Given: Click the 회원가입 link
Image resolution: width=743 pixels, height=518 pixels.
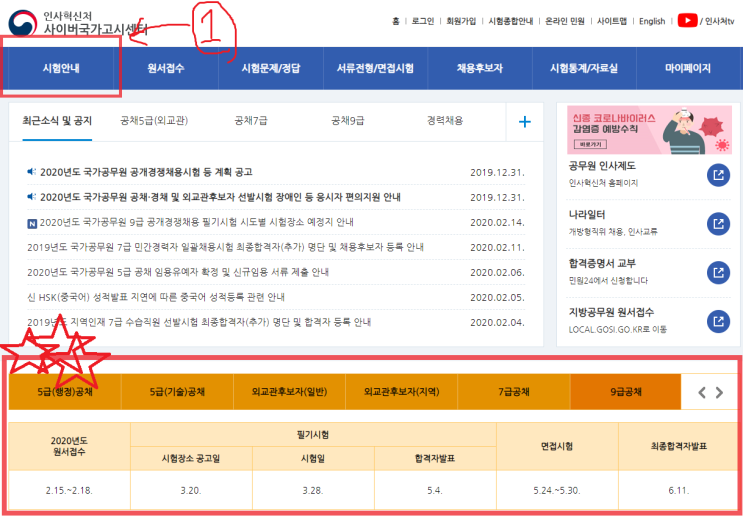Looking at the screenshot, I should [x=461, y=21].
